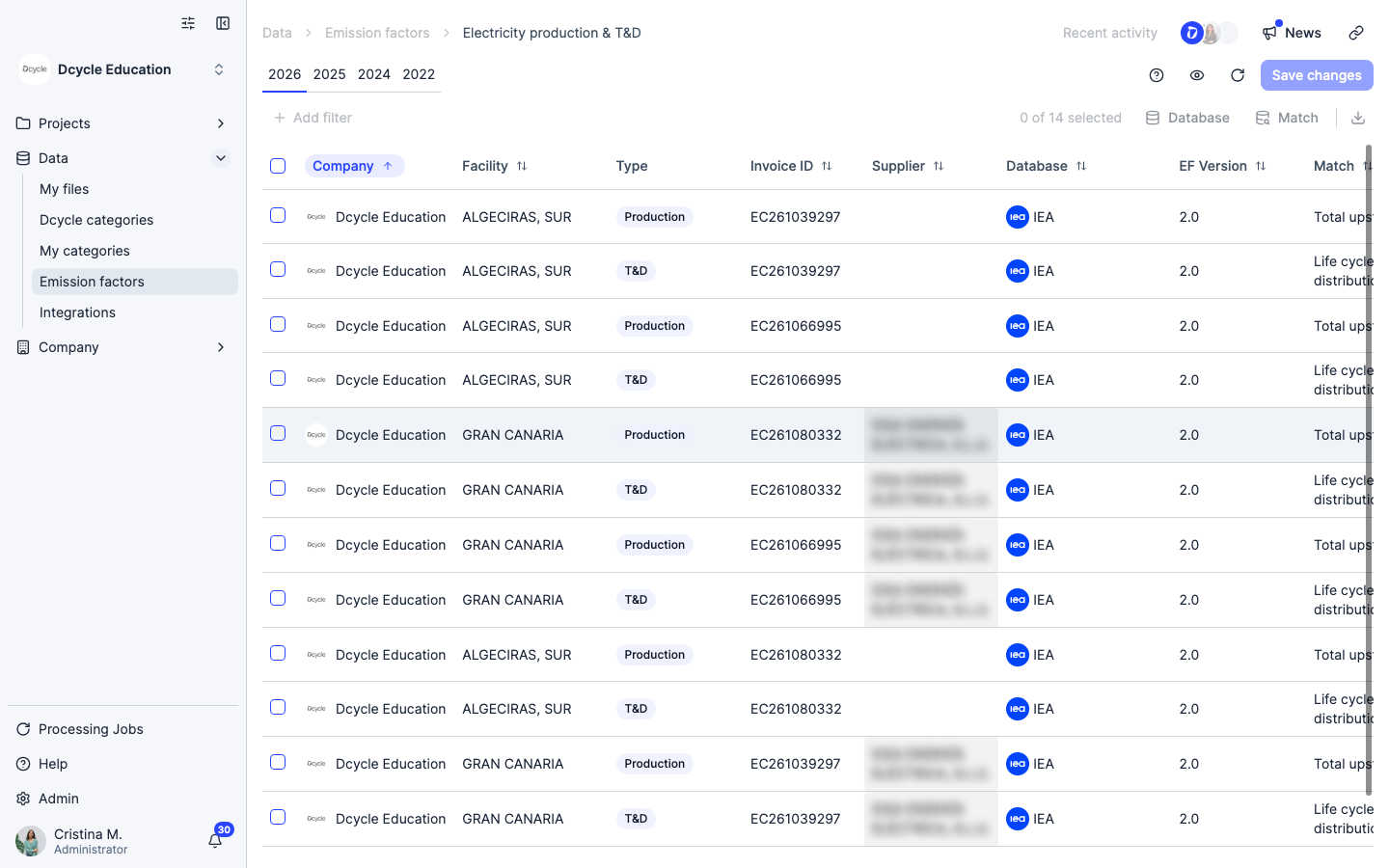Open the News megaphone icon
Screen dimensions: 1389x868
click(x=1270, y=33)
